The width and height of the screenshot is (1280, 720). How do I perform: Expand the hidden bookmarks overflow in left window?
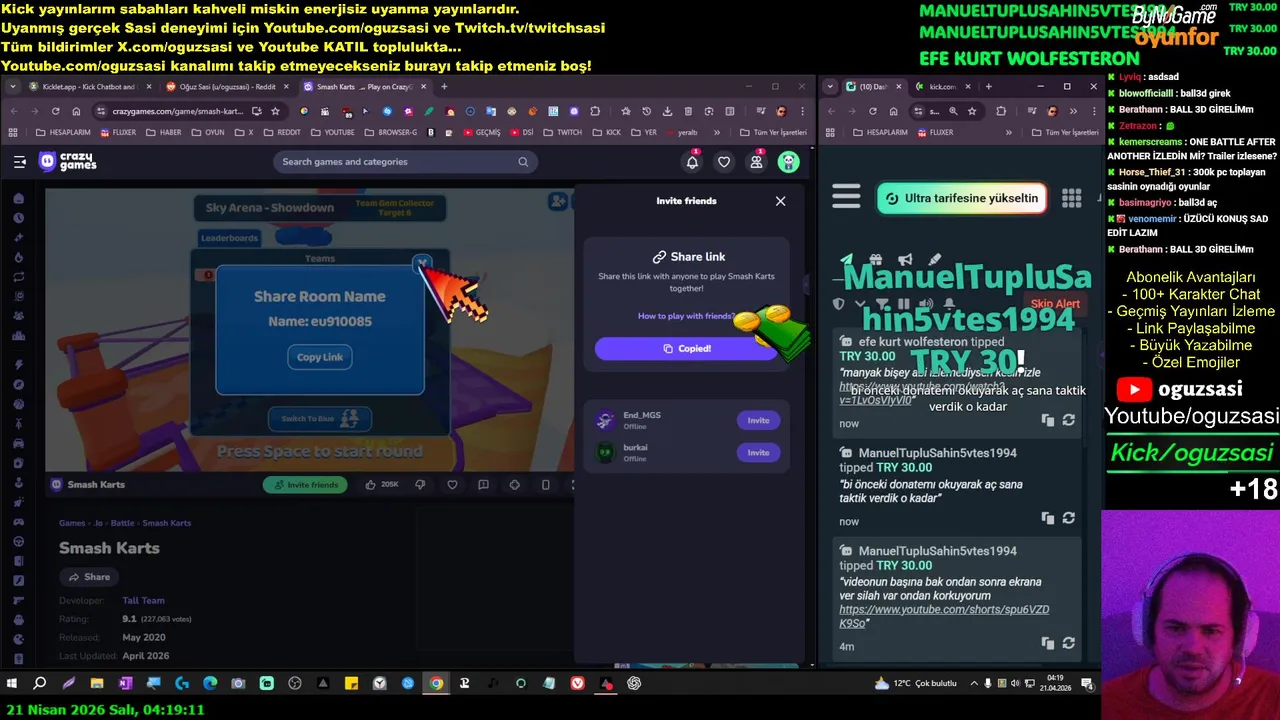(x=717, y=132)
